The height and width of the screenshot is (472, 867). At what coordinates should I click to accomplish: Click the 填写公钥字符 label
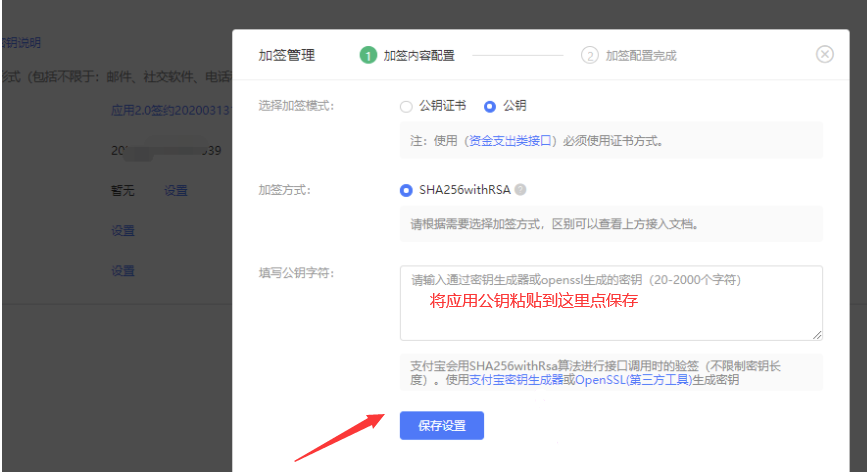point(296,273)
